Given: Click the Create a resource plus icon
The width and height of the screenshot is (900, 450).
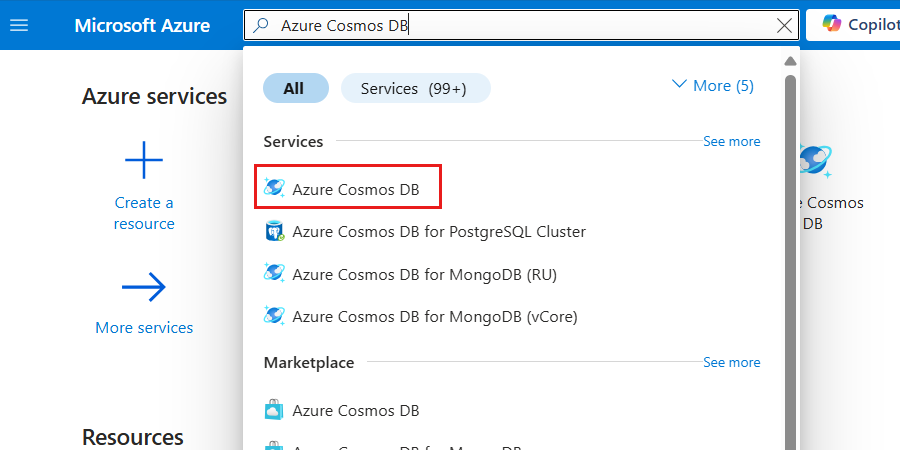Looking at the screenshot, I should coord(144,159).
